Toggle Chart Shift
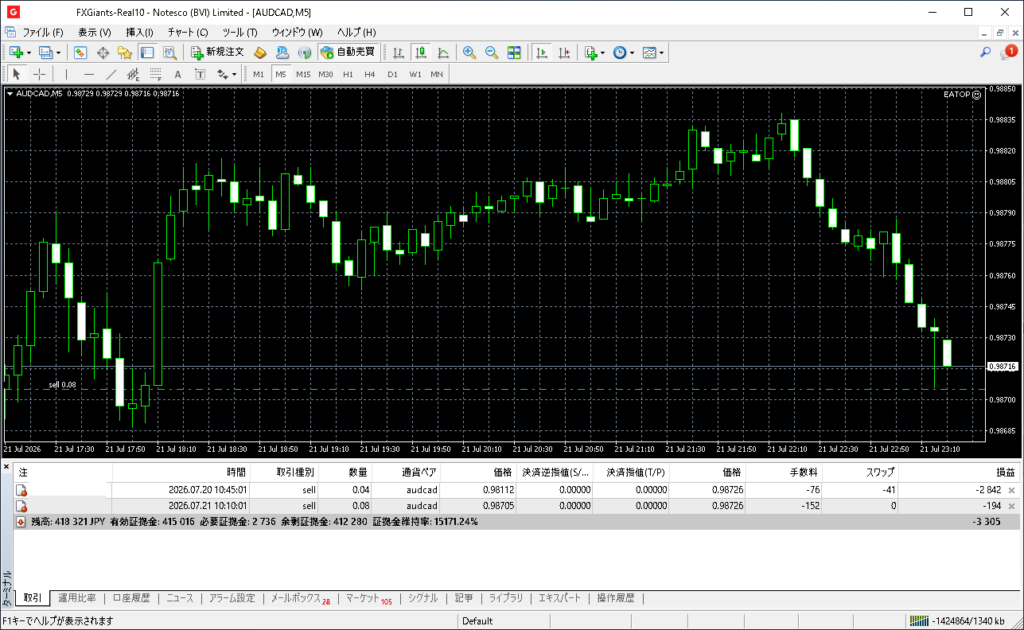The height and width of the screenshot is (630, 1024). tap(564, 53)
